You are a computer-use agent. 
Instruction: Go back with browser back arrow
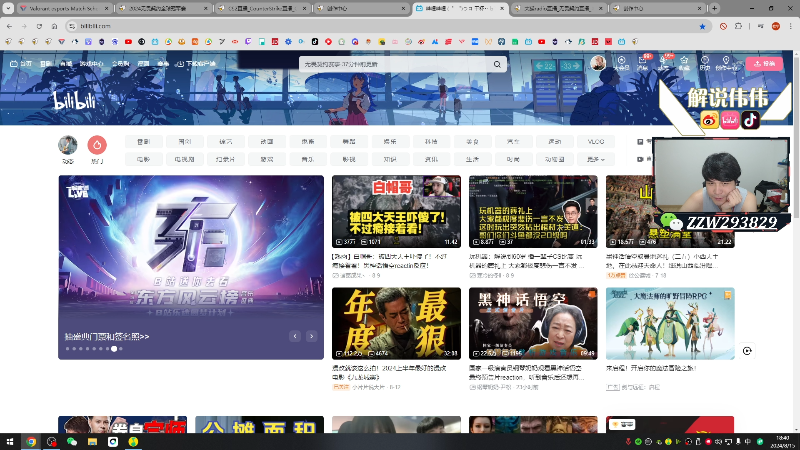(x=9, y=26)
